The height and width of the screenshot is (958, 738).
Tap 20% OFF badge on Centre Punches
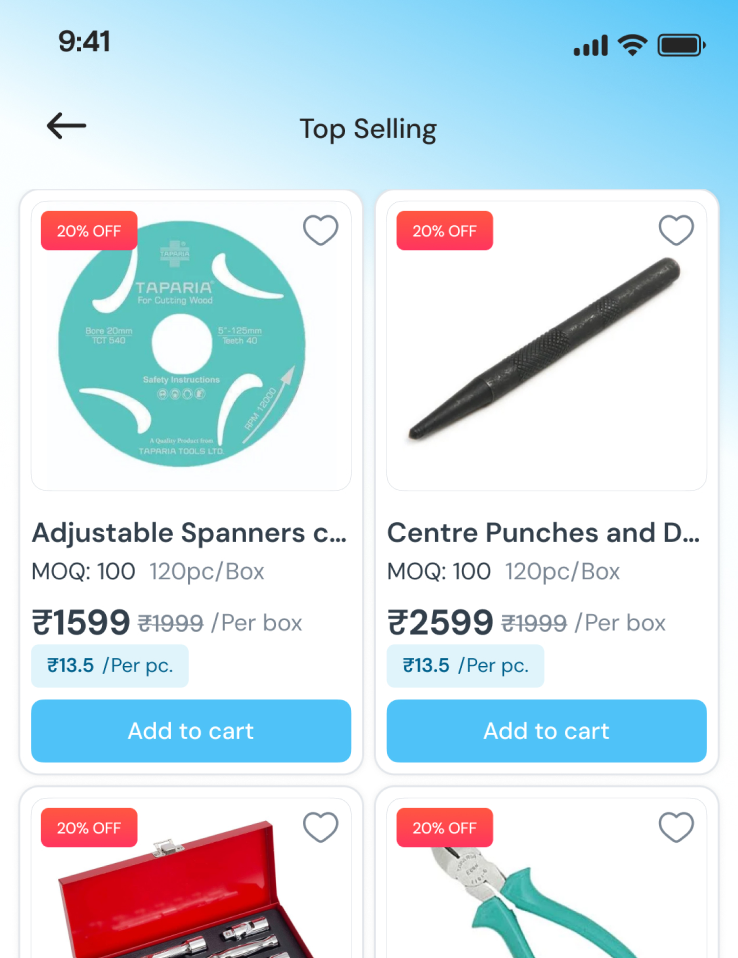[445, 231]
